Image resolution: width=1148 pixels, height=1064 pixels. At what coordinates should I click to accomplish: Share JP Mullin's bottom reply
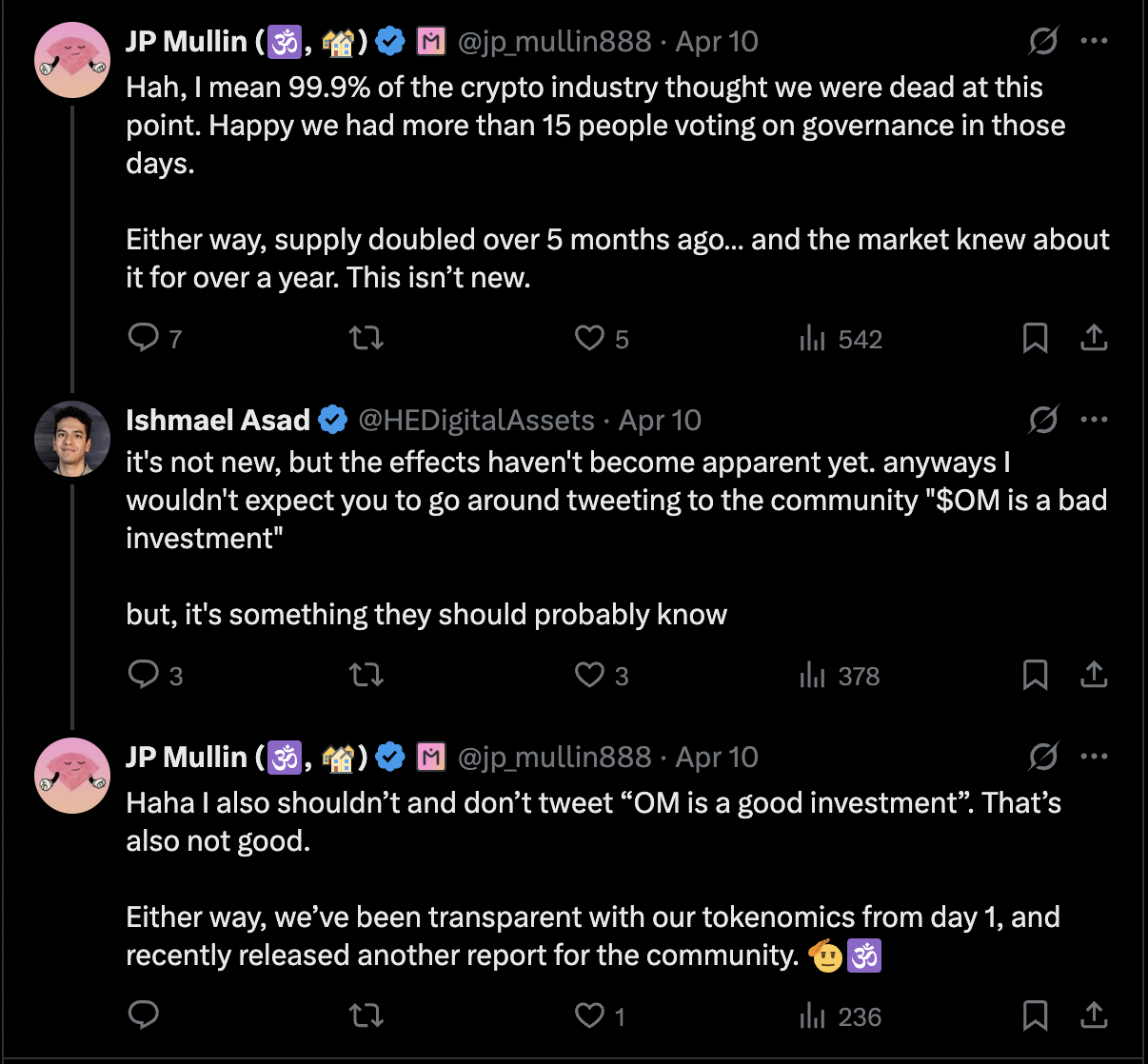(1094, 1015)
